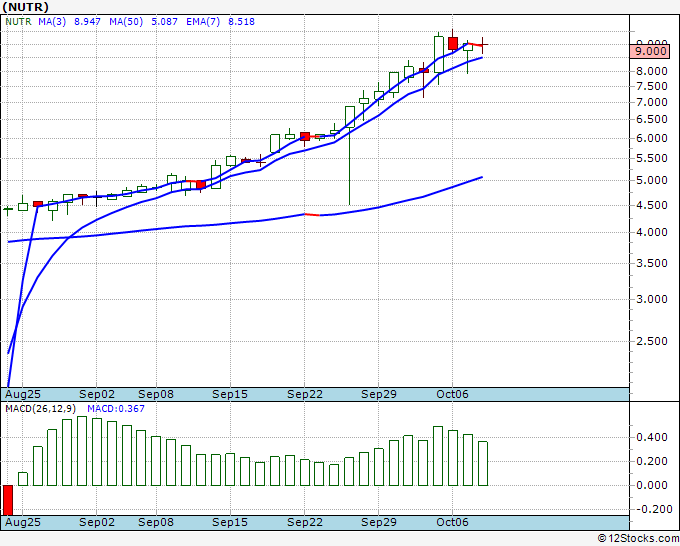Click Aug25 on the MACD panel date axis

(23, 522)
